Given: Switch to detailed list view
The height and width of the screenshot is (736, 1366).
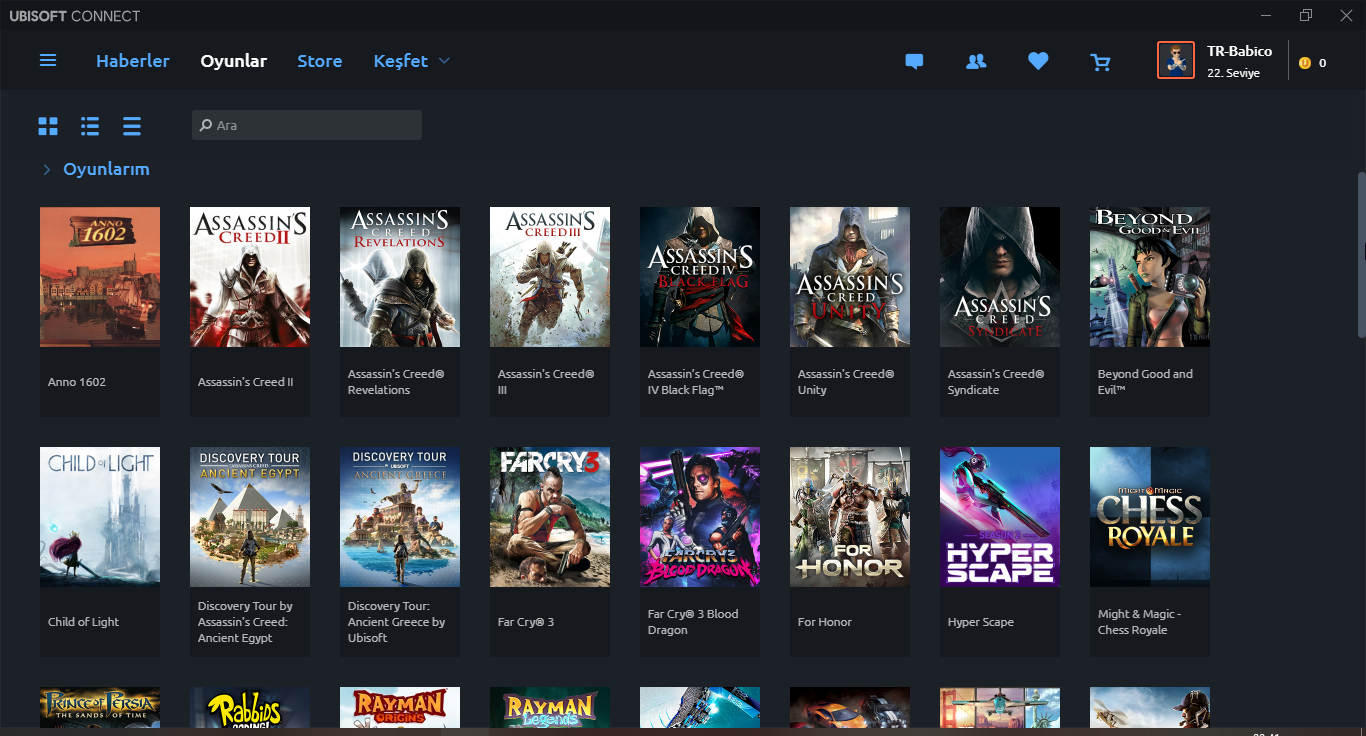Looking at the screenshot, I should pos(90,126).
